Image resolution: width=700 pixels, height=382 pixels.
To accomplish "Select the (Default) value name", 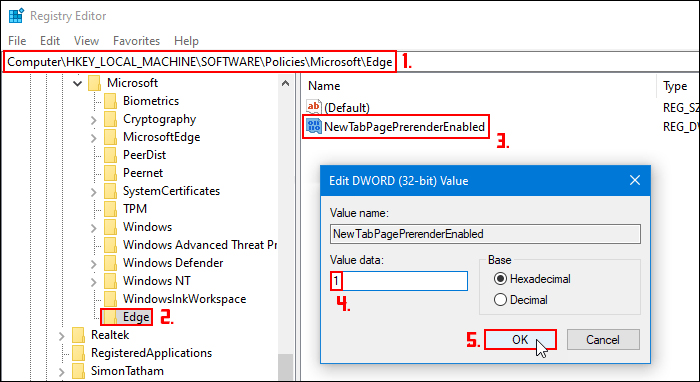I will click(x=347, y=108).
